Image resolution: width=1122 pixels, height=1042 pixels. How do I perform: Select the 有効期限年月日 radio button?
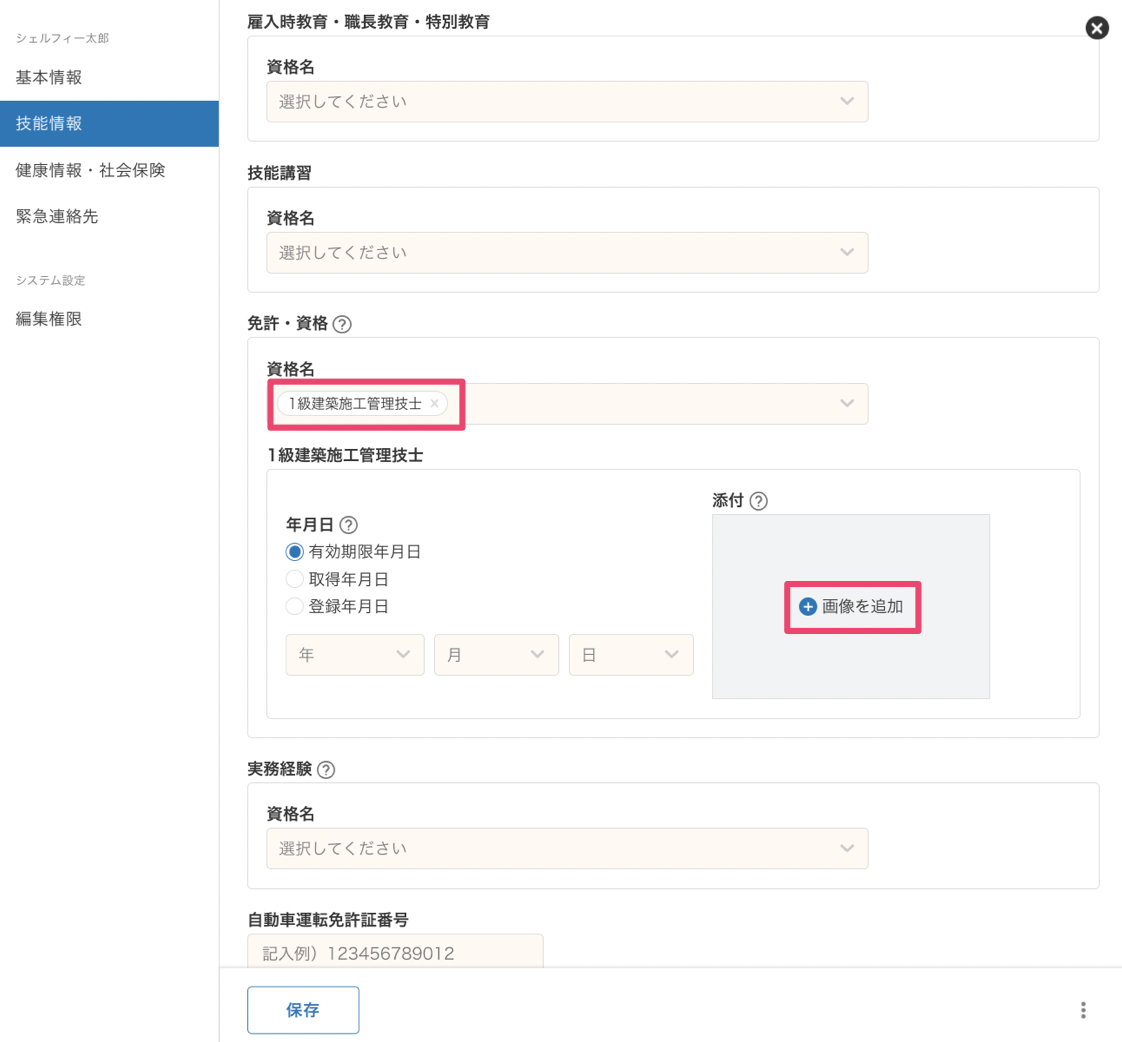295,552
